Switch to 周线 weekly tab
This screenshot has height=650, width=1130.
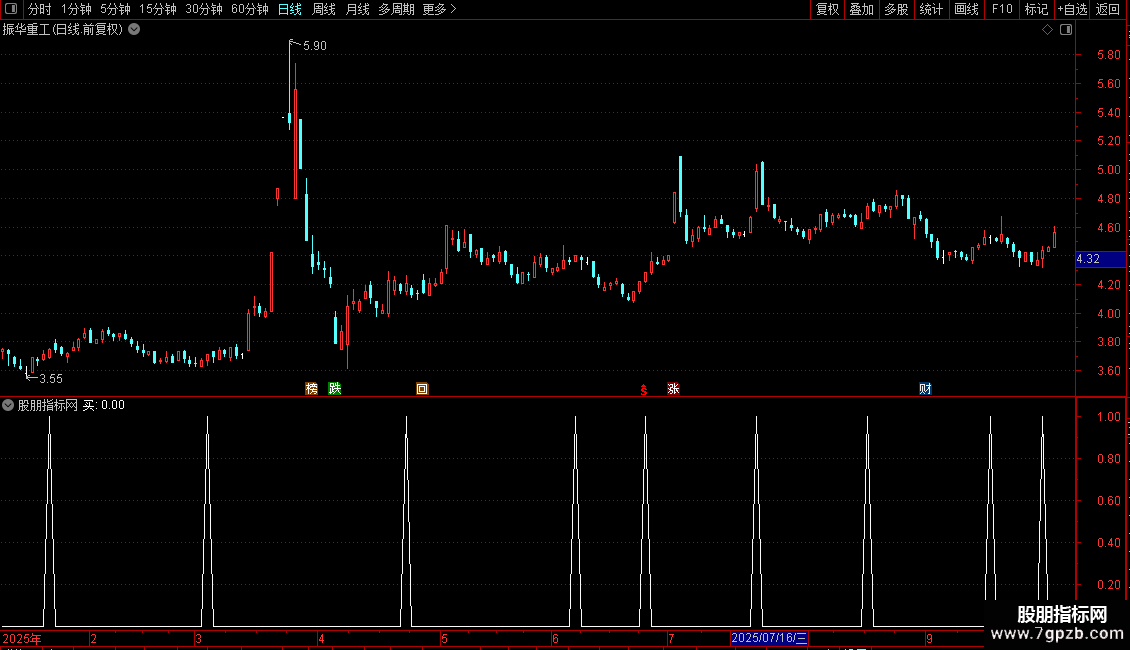(324, 9)
